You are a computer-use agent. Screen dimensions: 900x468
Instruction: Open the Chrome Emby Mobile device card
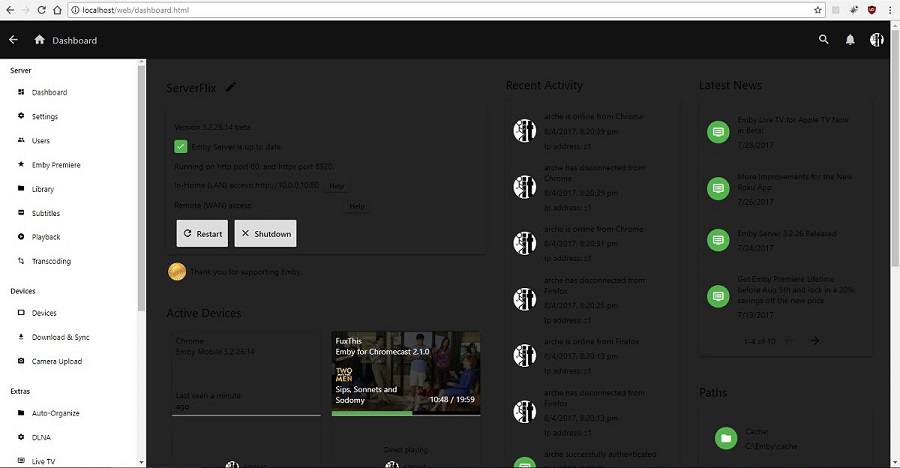(x=246, y=373)
